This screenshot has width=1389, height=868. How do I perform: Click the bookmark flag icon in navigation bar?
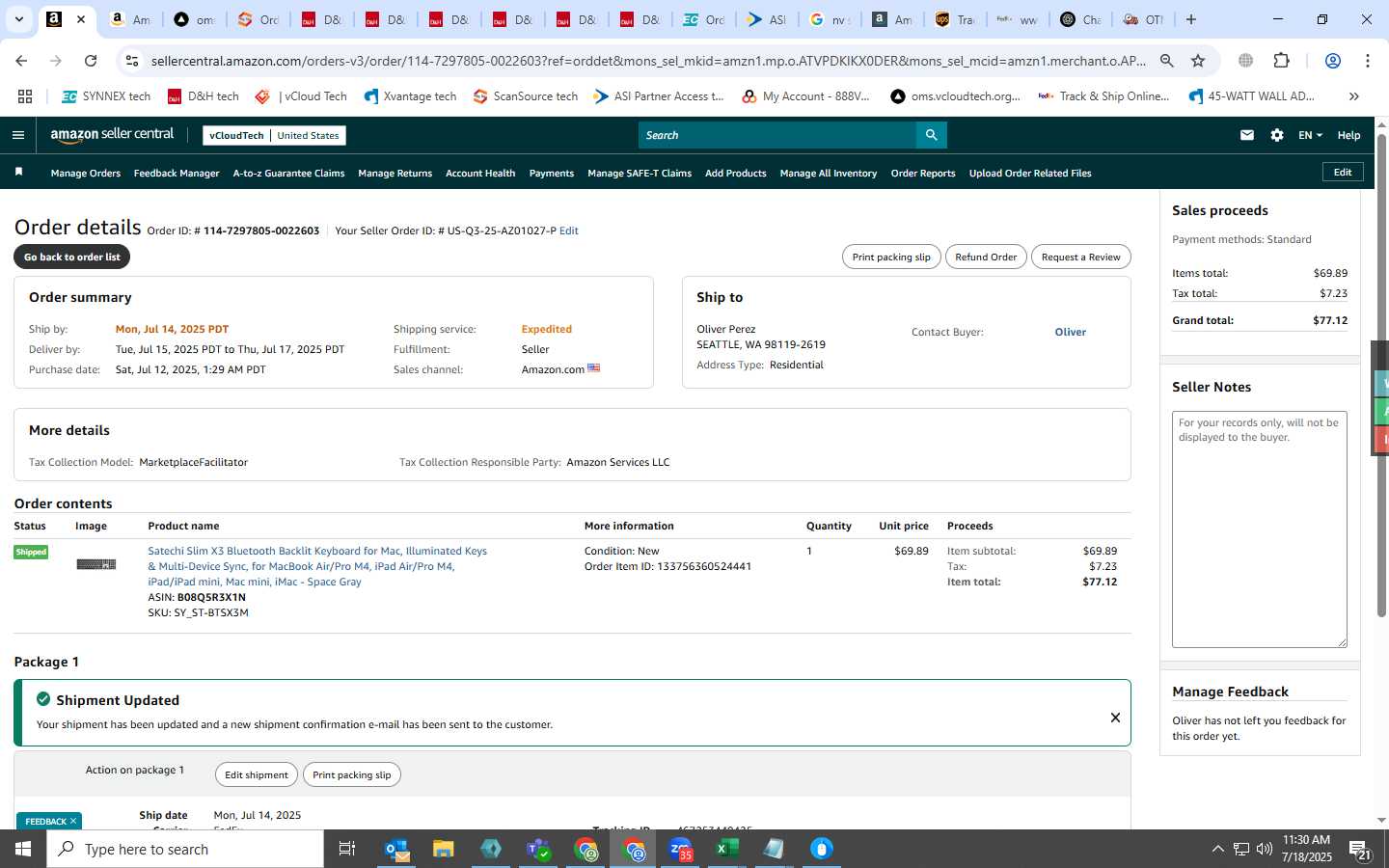(x=18, y=173)
